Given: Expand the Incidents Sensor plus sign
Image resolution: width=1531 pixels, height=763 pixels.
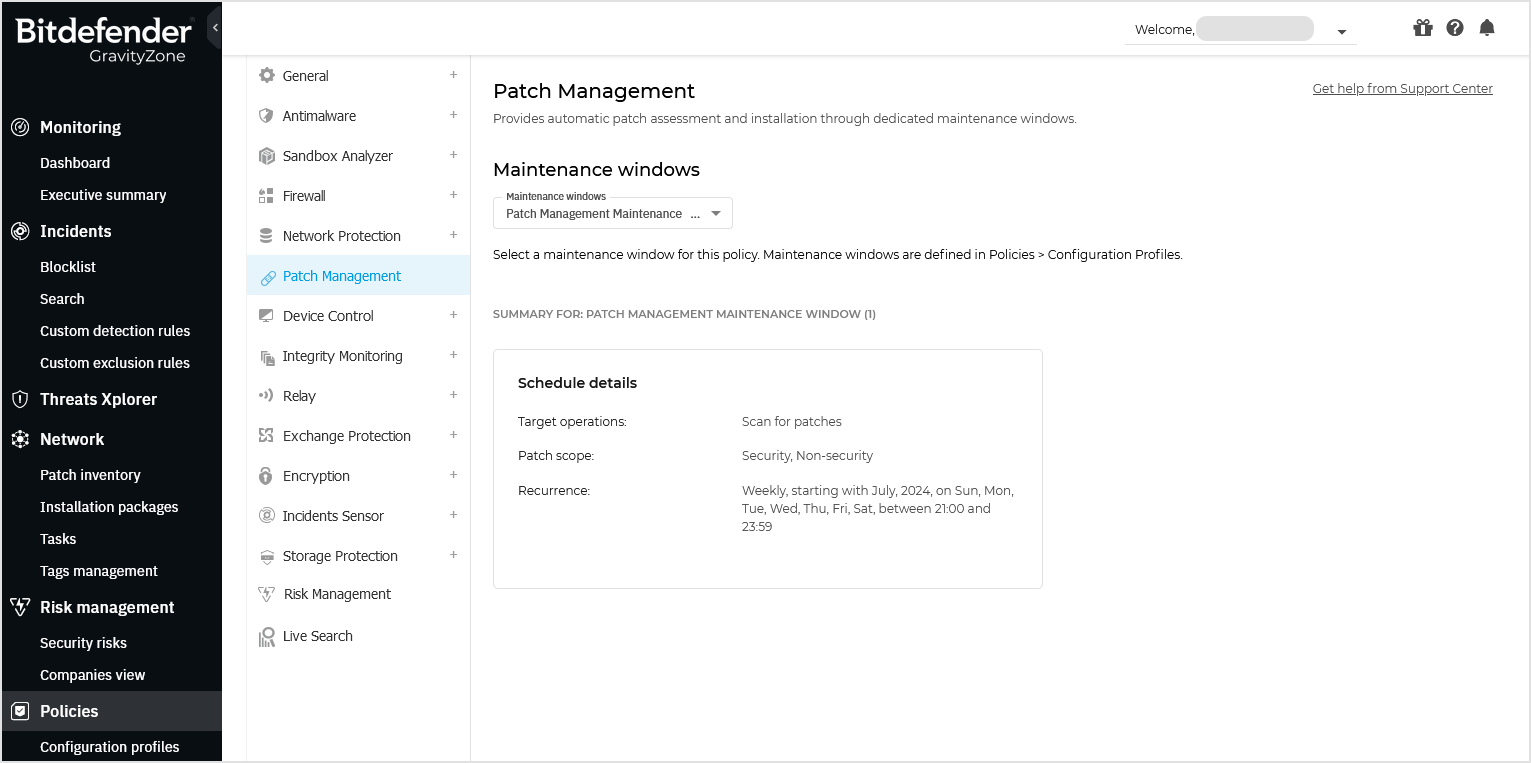Looking at the screenshot, I should click(453, 515).
